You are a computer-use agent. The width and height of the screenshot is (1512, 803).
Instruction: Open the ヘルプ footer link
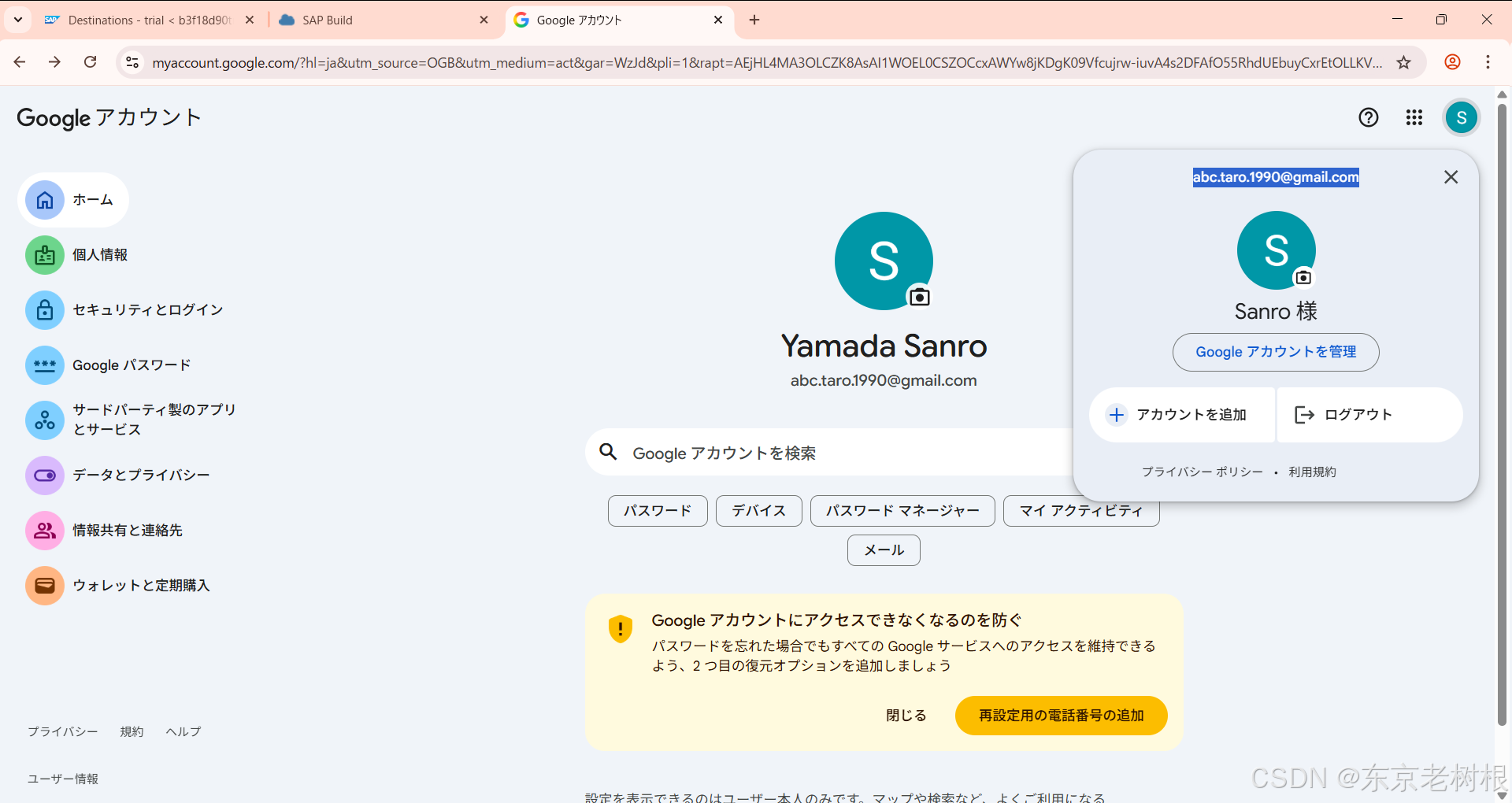click(x=183, y=732)
